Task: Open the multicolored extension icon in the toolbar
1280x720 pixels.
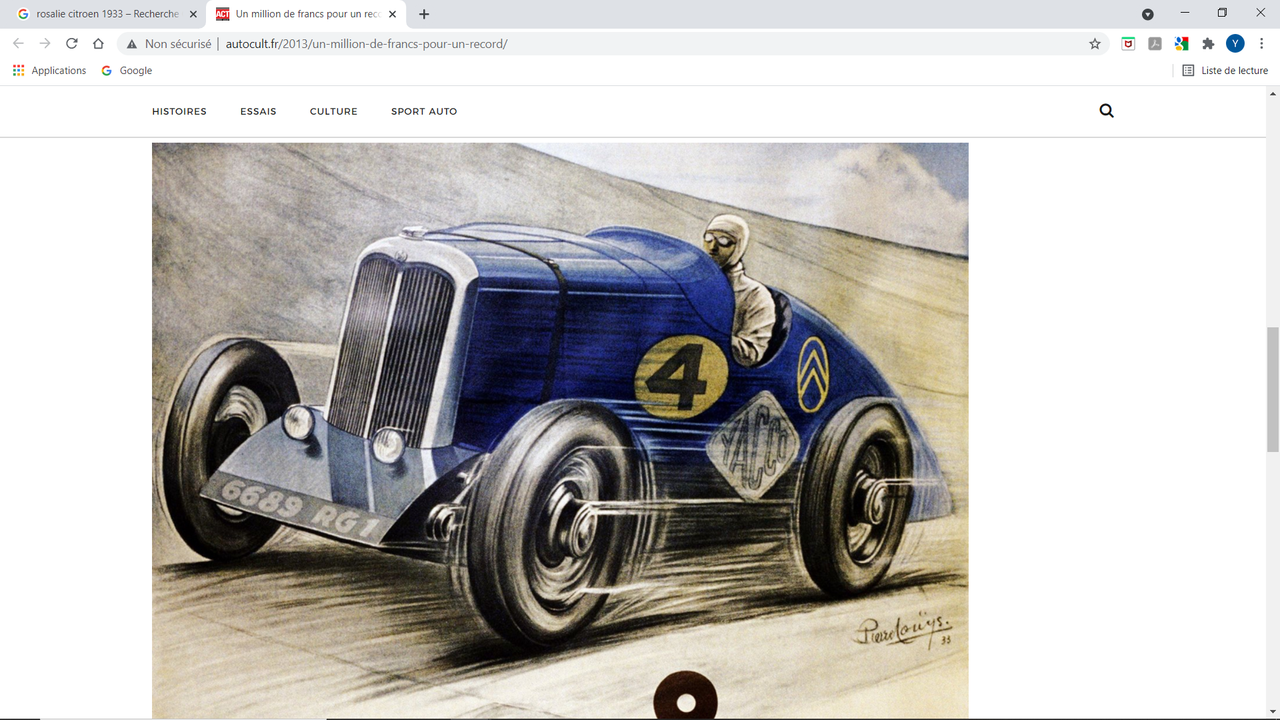Action: 1181,44
